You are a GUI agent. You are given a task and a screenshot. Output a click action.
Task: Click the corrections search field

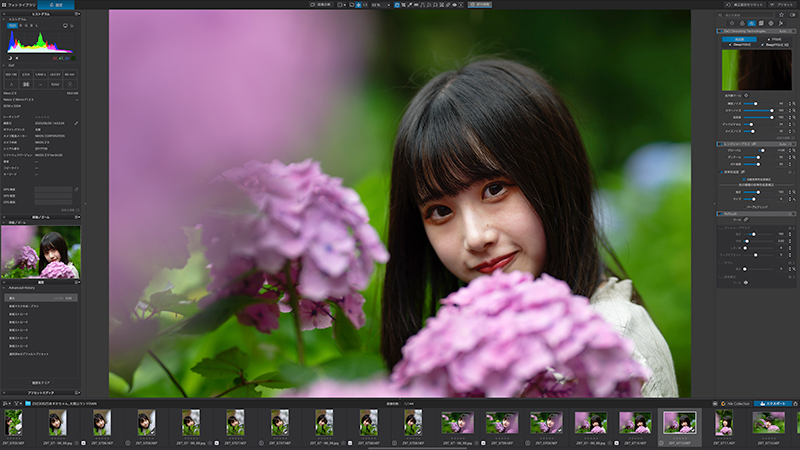pyautogui.click(x=746, y=15)
